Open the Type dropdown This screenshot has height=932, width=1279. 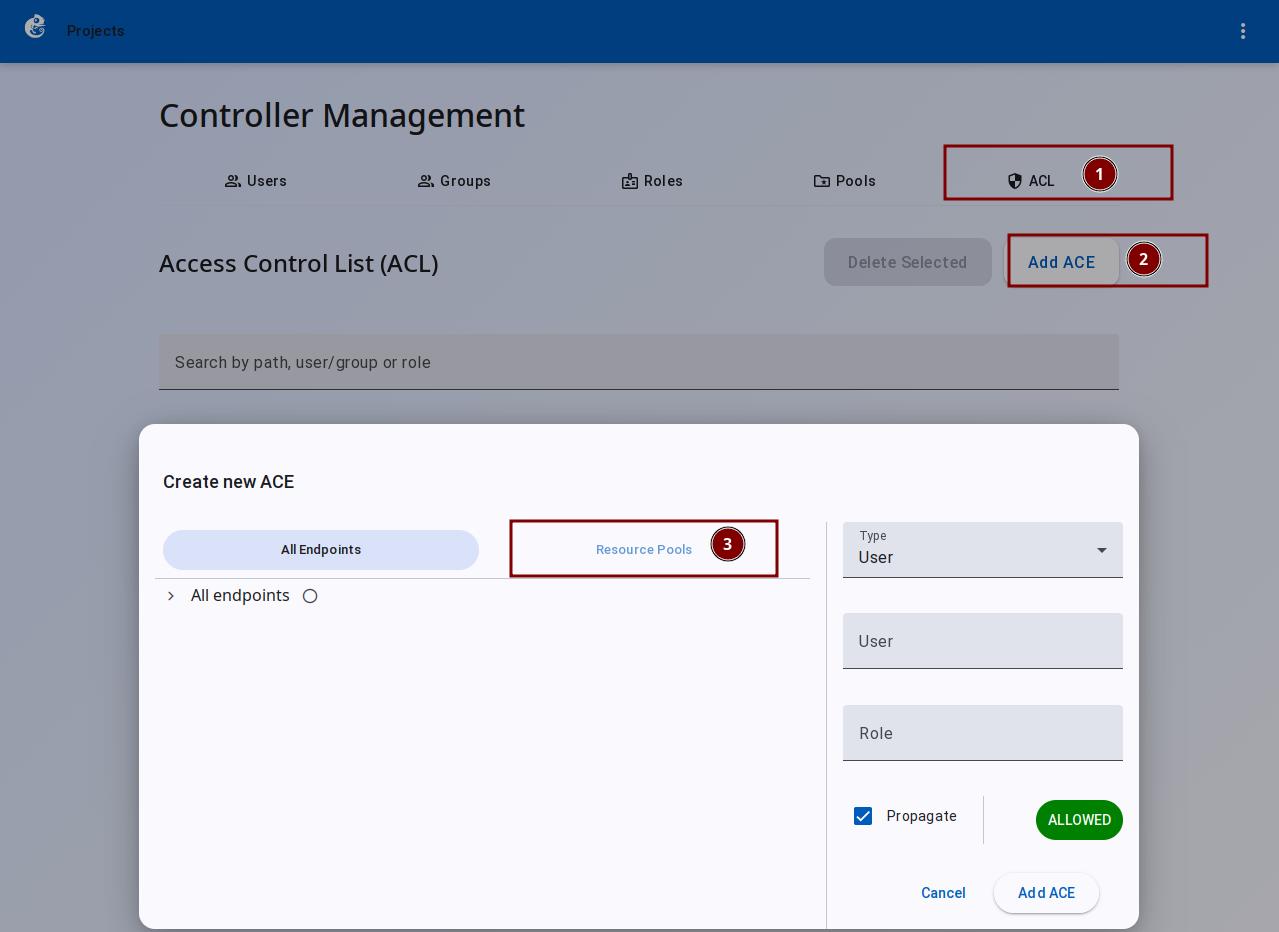983,550
